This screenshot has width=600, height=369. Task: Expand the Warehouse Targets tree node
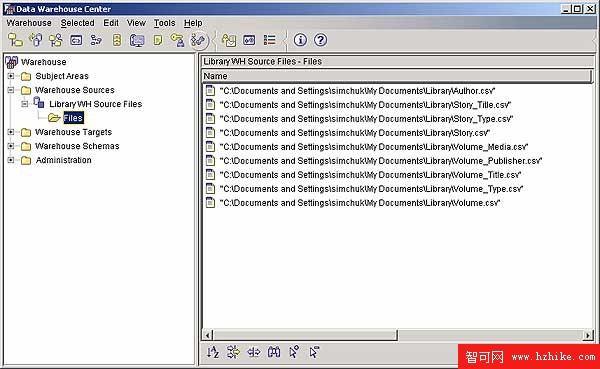tap(11, 132)
